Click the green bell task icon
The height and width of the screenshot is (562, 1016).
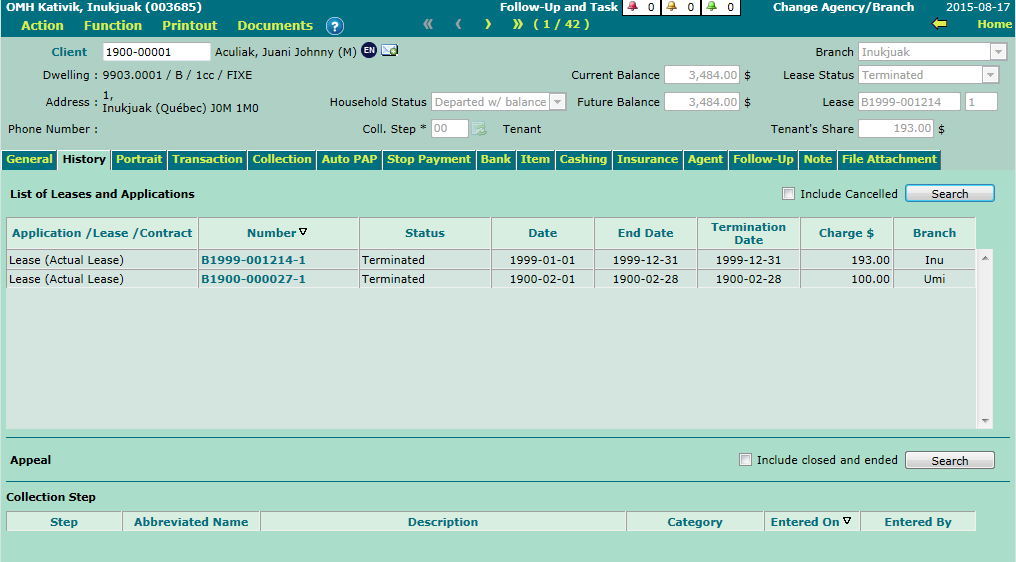(x=712, y=7)
